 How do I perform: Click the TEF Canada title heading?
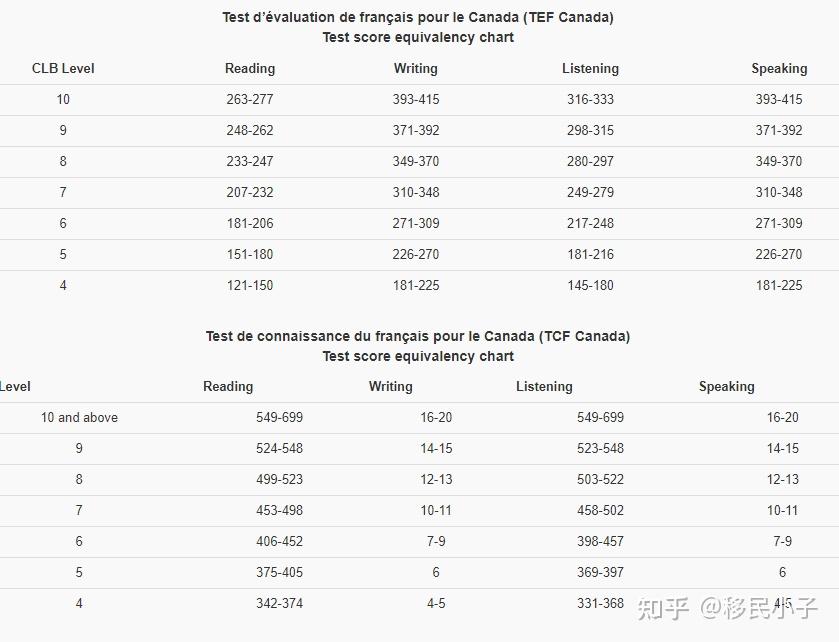pos(418,17)
